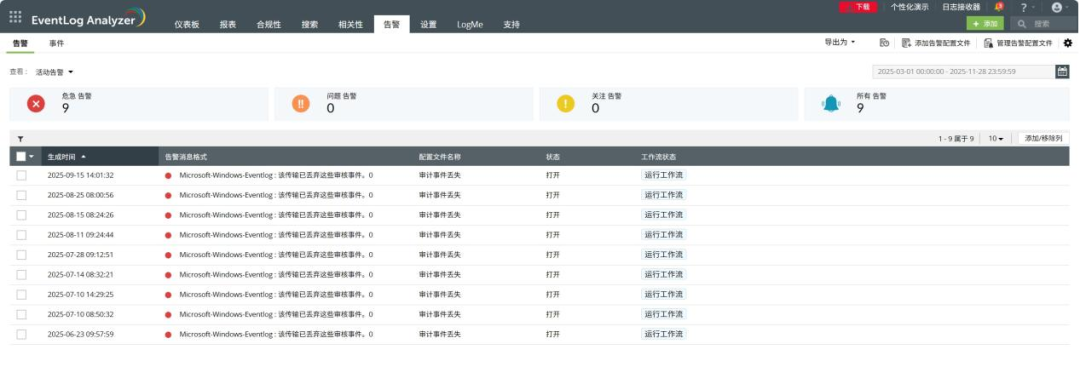Click the magnifier search icon in header
The image size is (1080, 384).
1021,23
